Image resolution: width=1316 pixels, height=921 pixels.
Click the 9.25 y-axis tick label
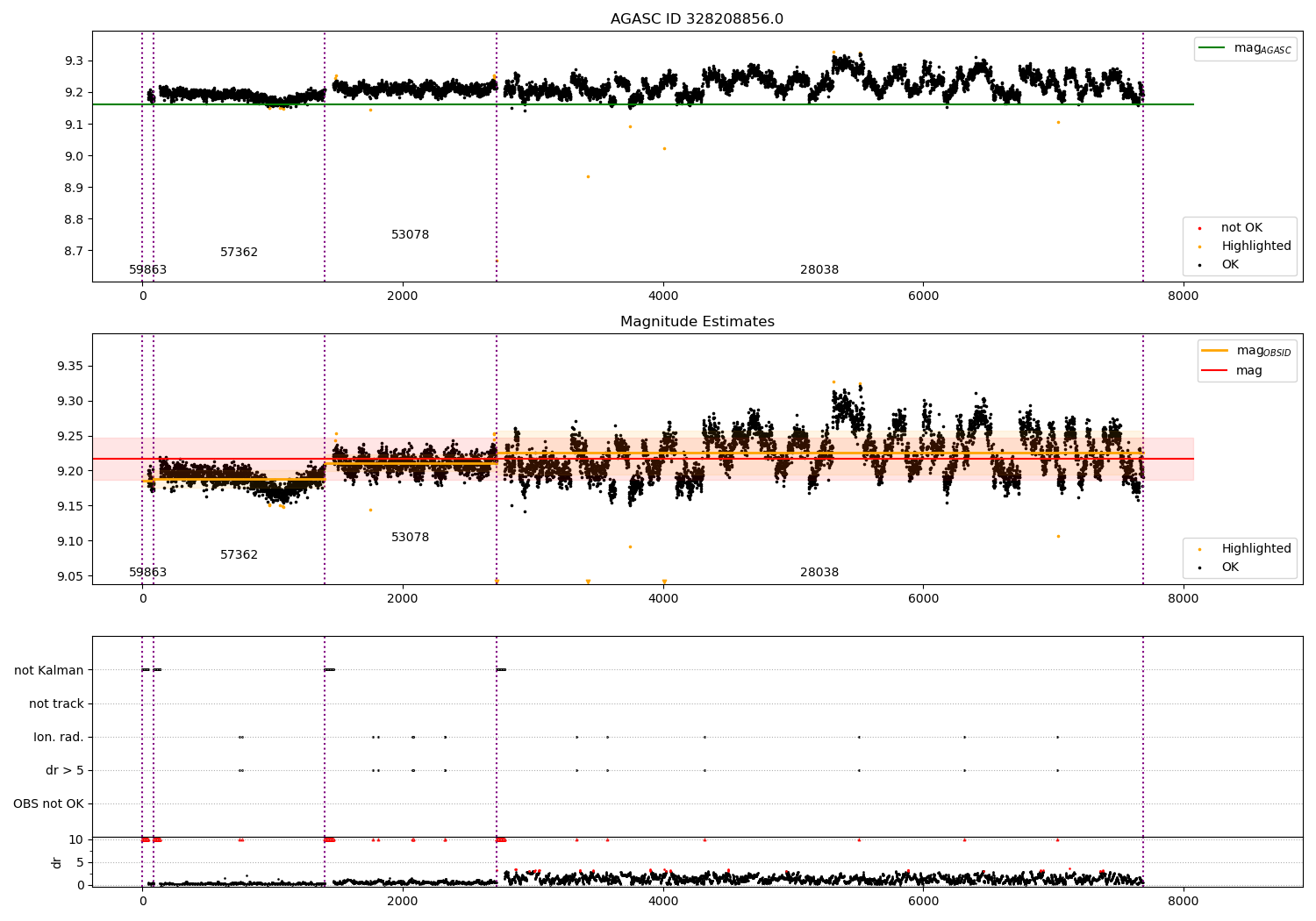pos(70,437)
